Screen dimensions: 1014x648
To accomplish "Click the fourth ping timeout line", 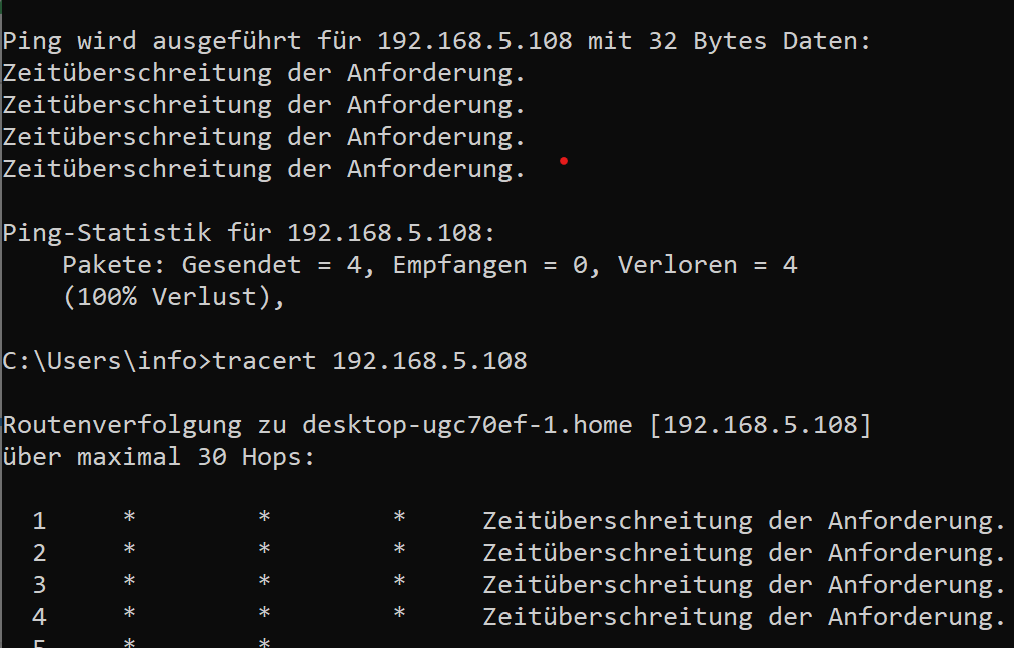I will point(264,169).
